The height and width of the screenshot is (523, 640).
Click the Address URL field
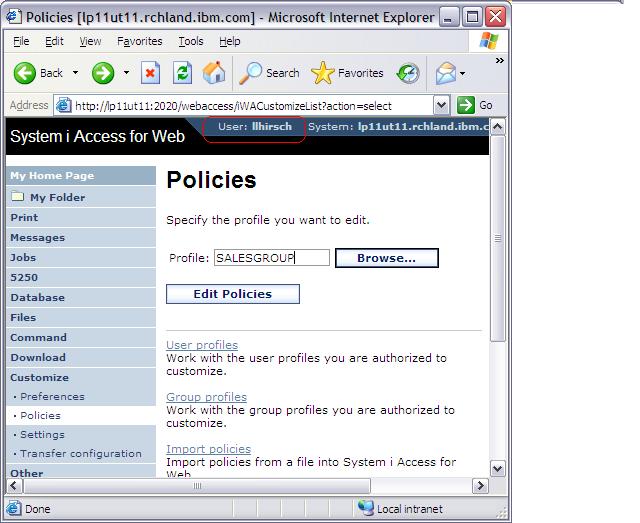(252, 106)
